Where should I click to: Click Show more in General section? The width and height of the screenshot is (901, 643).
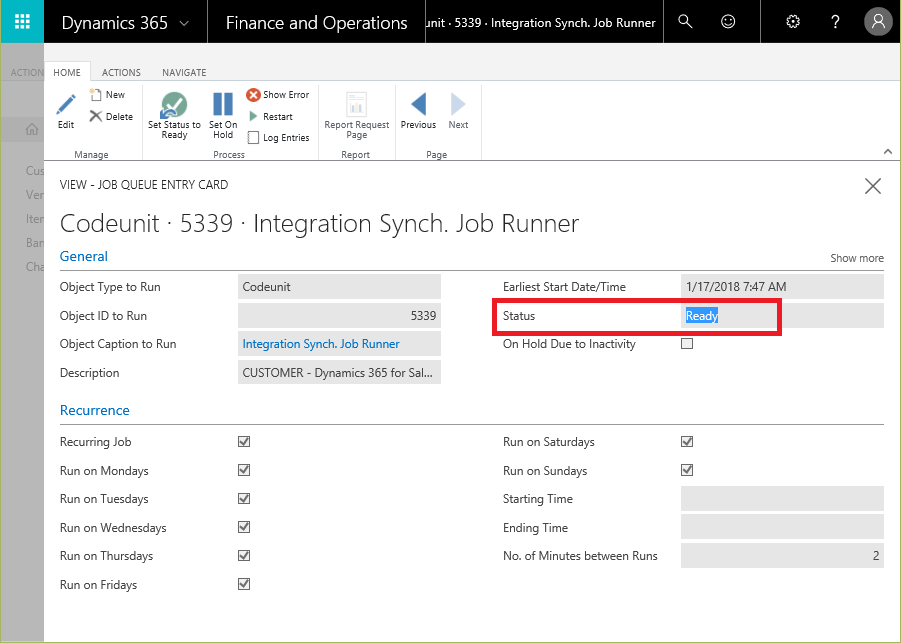pyautogui.click(x=857, y=258)
